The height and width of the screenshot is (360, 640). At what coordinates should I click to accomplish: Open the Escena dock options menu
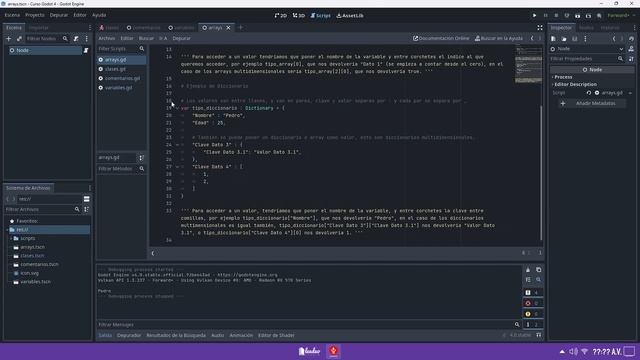(90, 28)
